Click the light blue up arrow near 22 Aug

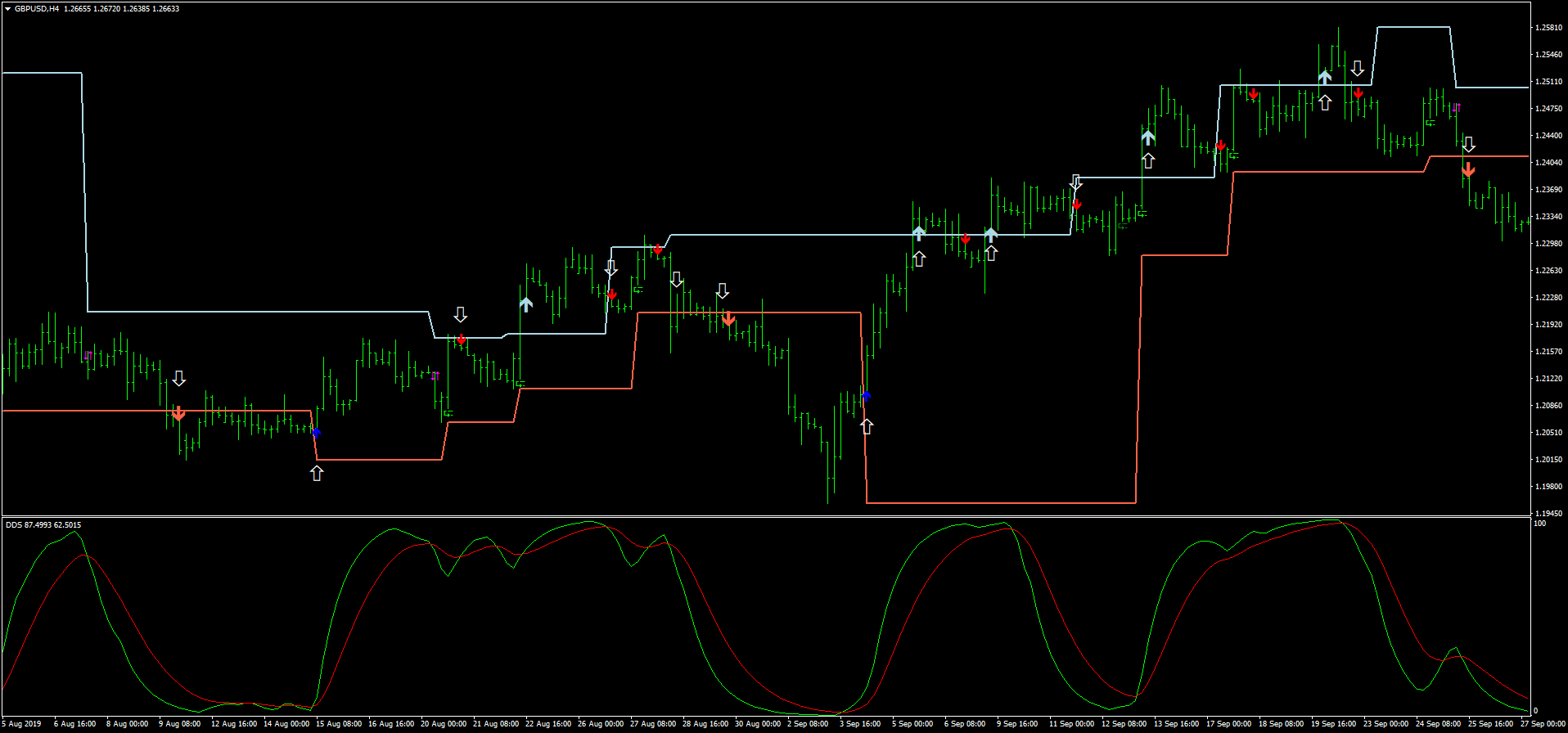(526, 304)
